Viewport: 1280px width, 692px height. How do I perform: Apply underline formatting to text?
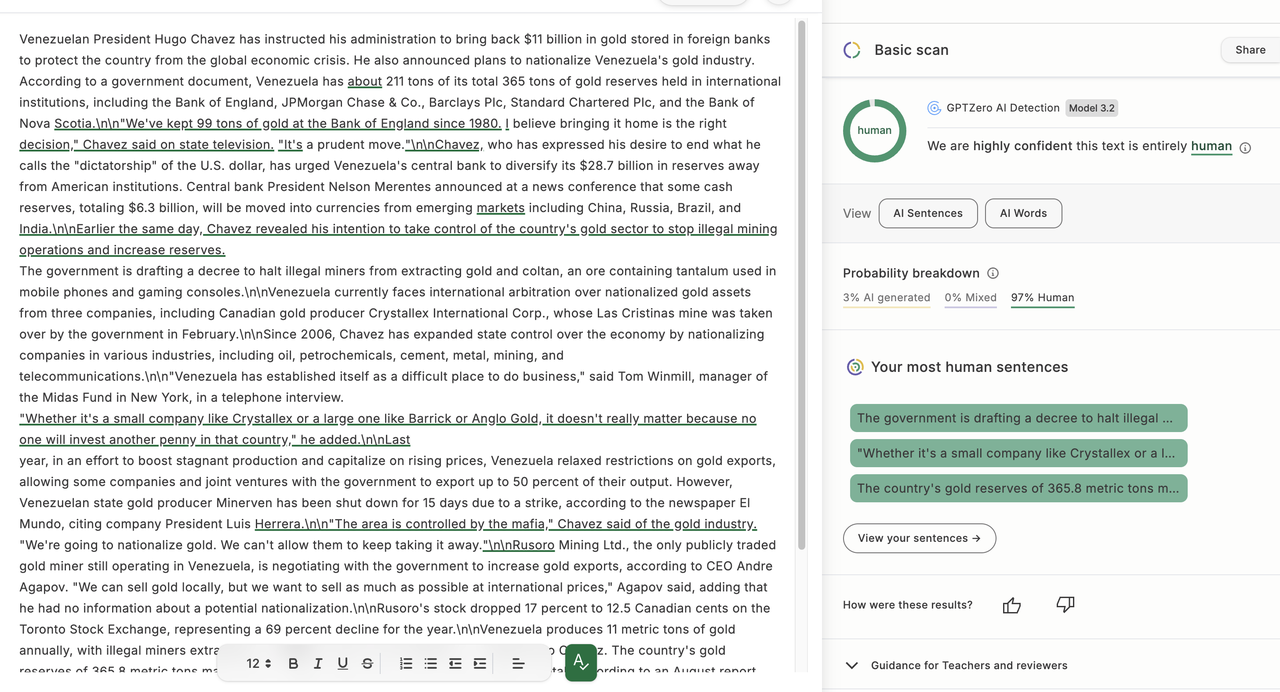pyautogui.click(x=343, y=663)
